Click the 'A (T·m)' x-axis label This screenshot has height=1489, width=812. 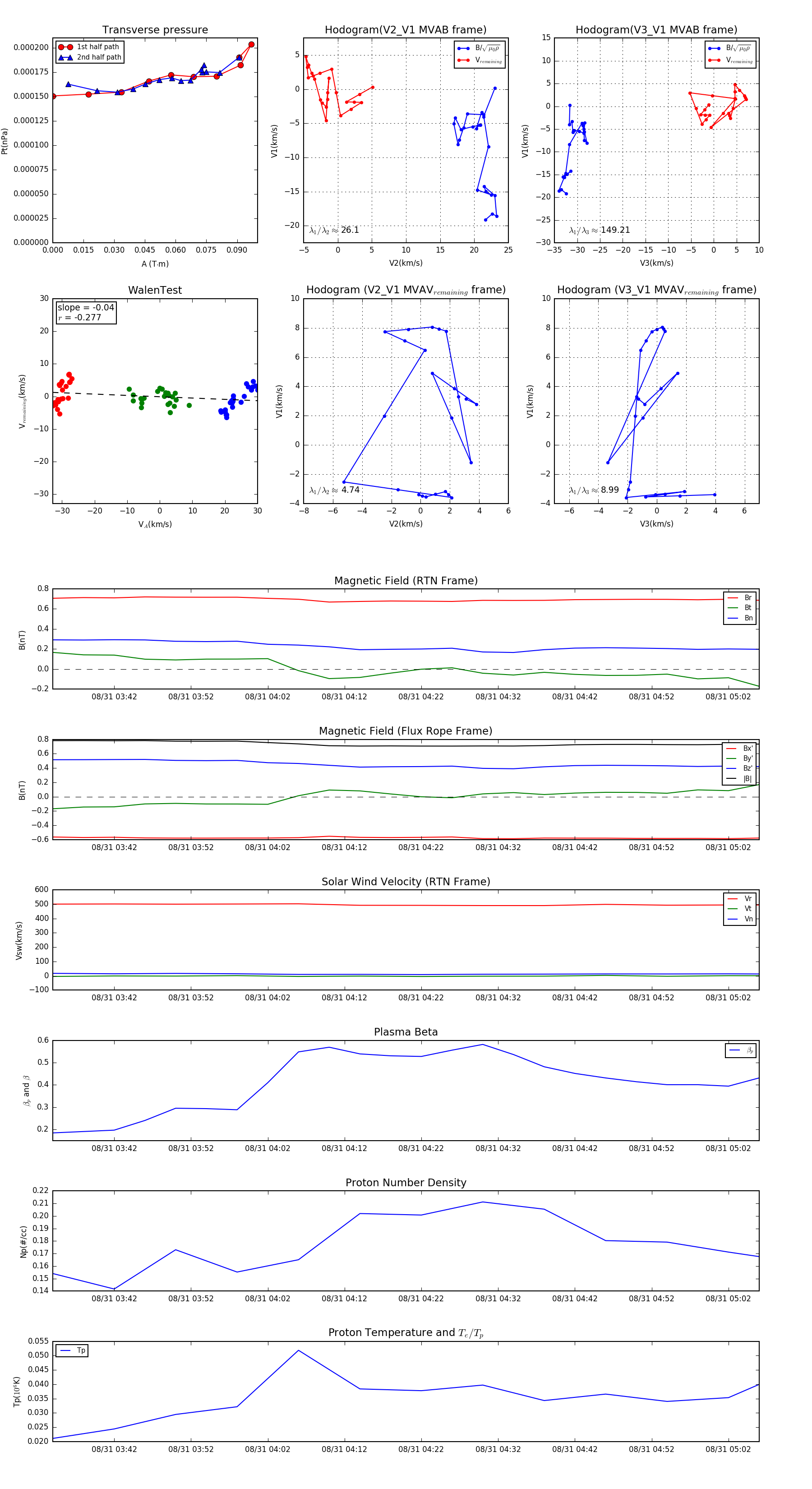155,264
